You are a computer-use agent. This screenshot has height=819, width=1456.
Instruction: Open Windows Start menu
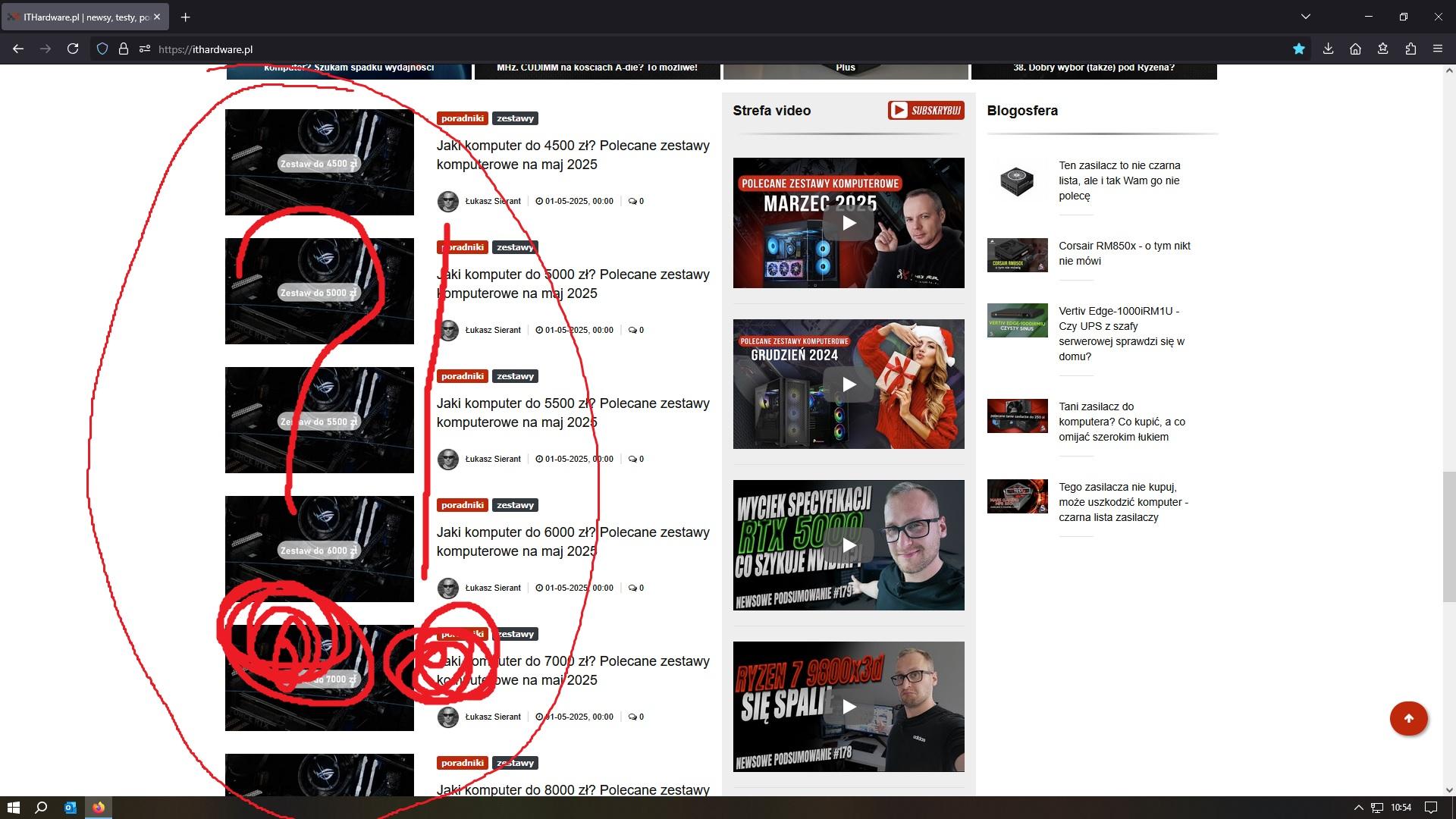tap(13, 808)
